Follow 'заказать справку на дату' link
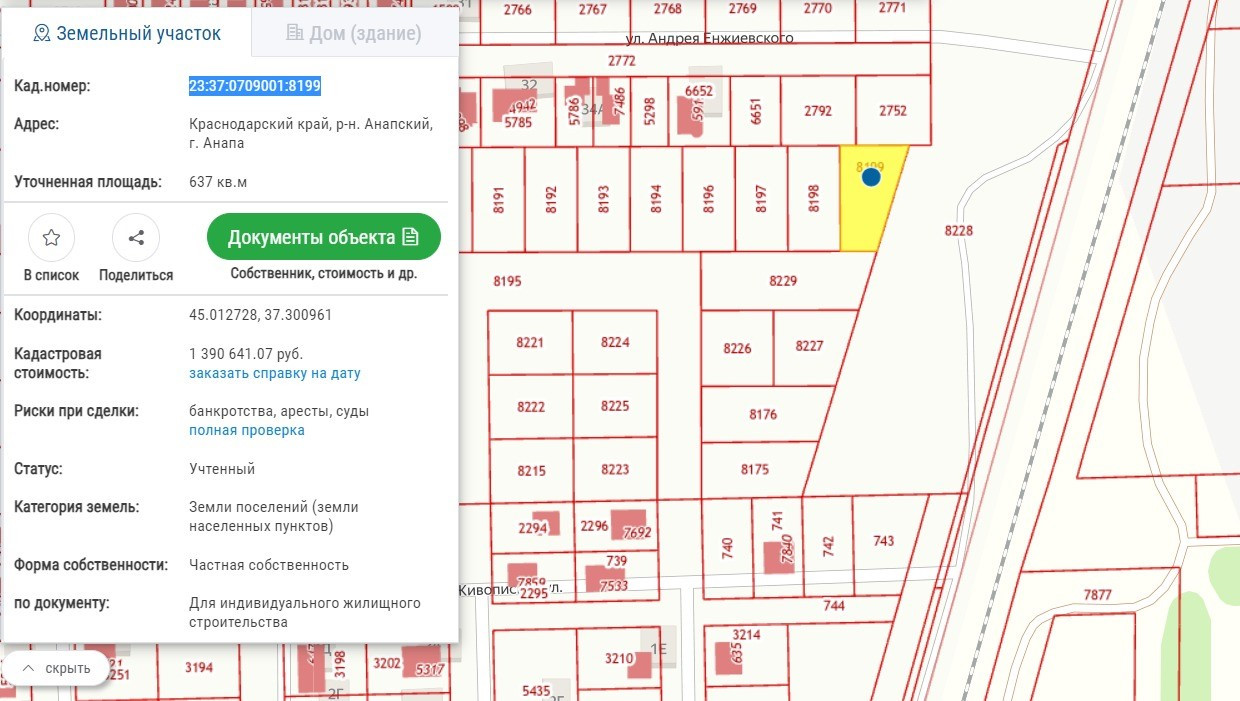The image size is (1240, 701). pyautogui.click(x=275, y=373)
